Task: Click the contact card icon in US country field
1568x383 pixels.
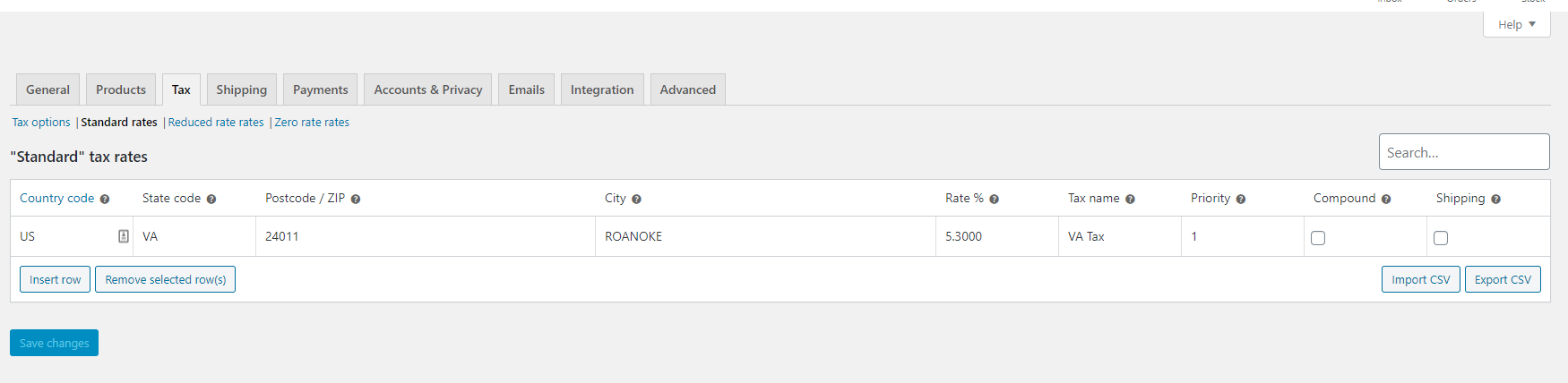Action: (x=124, y=236)
